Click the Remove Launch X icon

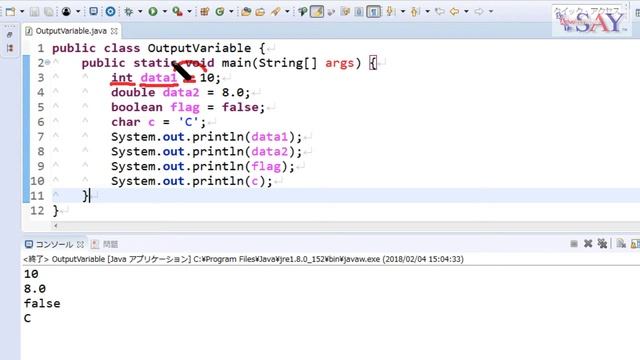[588, 244]
